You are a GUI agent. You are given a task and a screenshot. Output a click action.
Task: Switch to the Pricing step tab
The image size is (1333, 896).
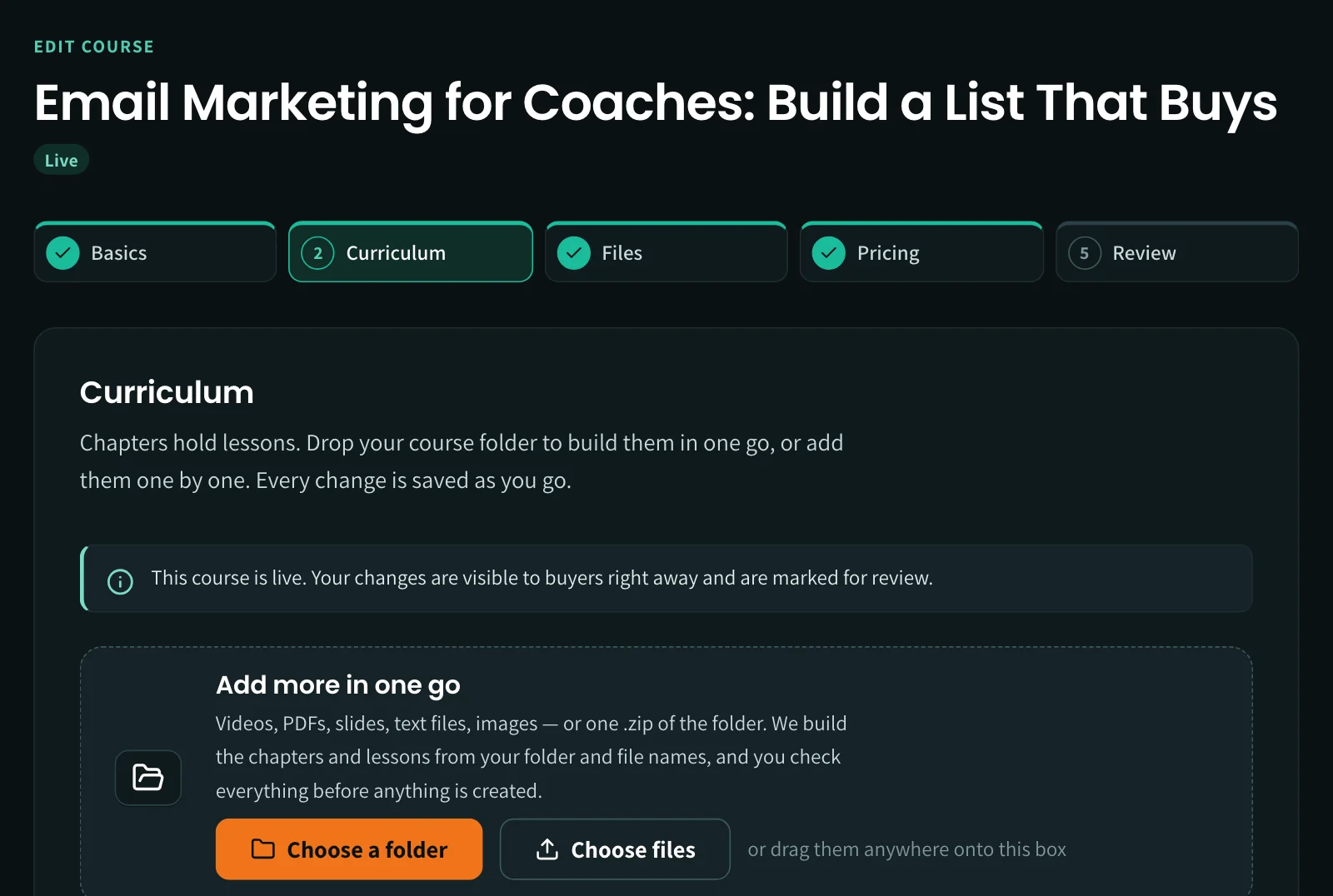click(921, 251)
